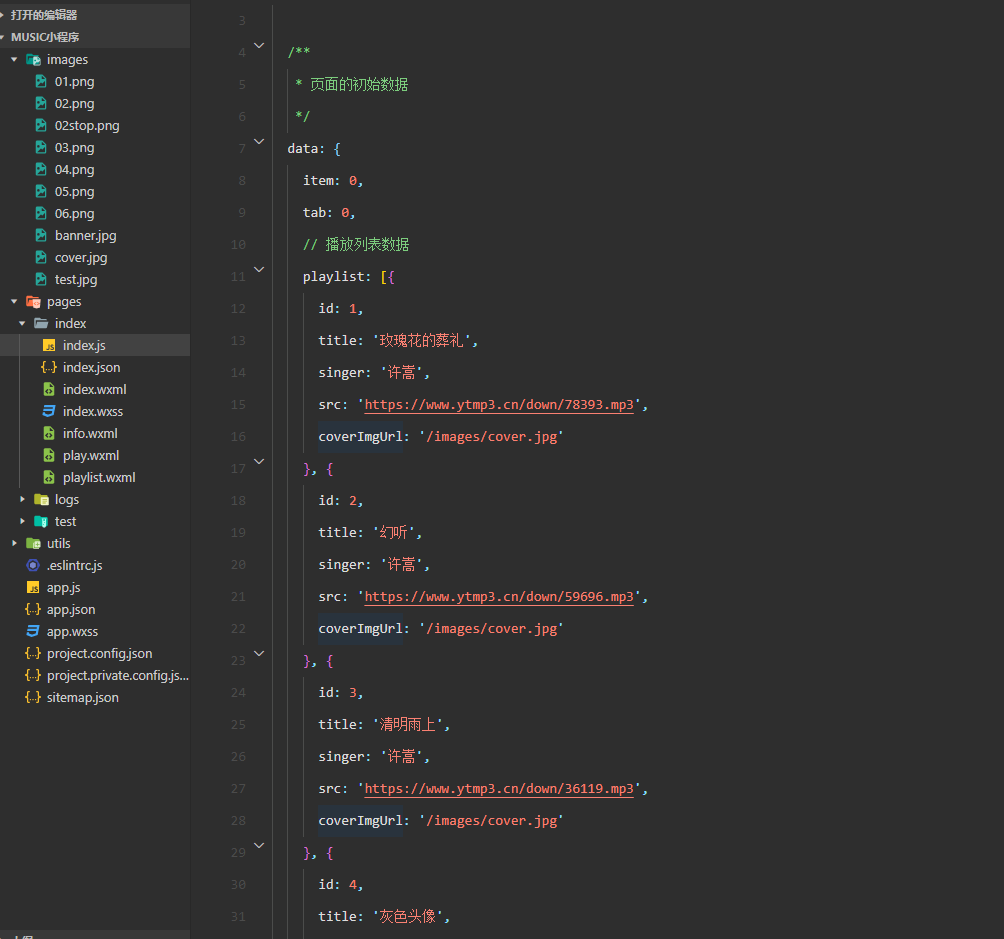Collapse the pages folder arrow
Viewport: 1004px width, 939px height.
click(14, 302)
